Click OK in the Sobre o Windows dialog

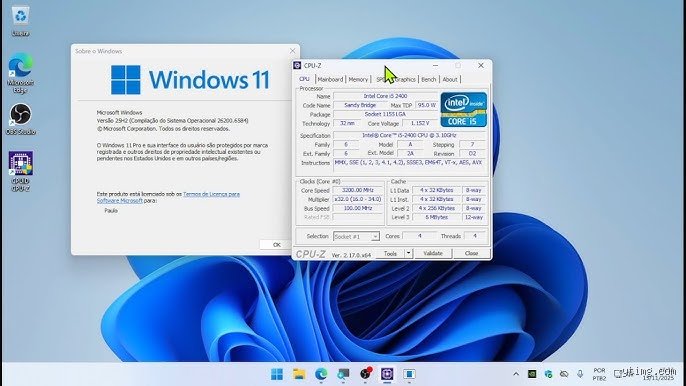pyautogui.click(x=276, y=245)
